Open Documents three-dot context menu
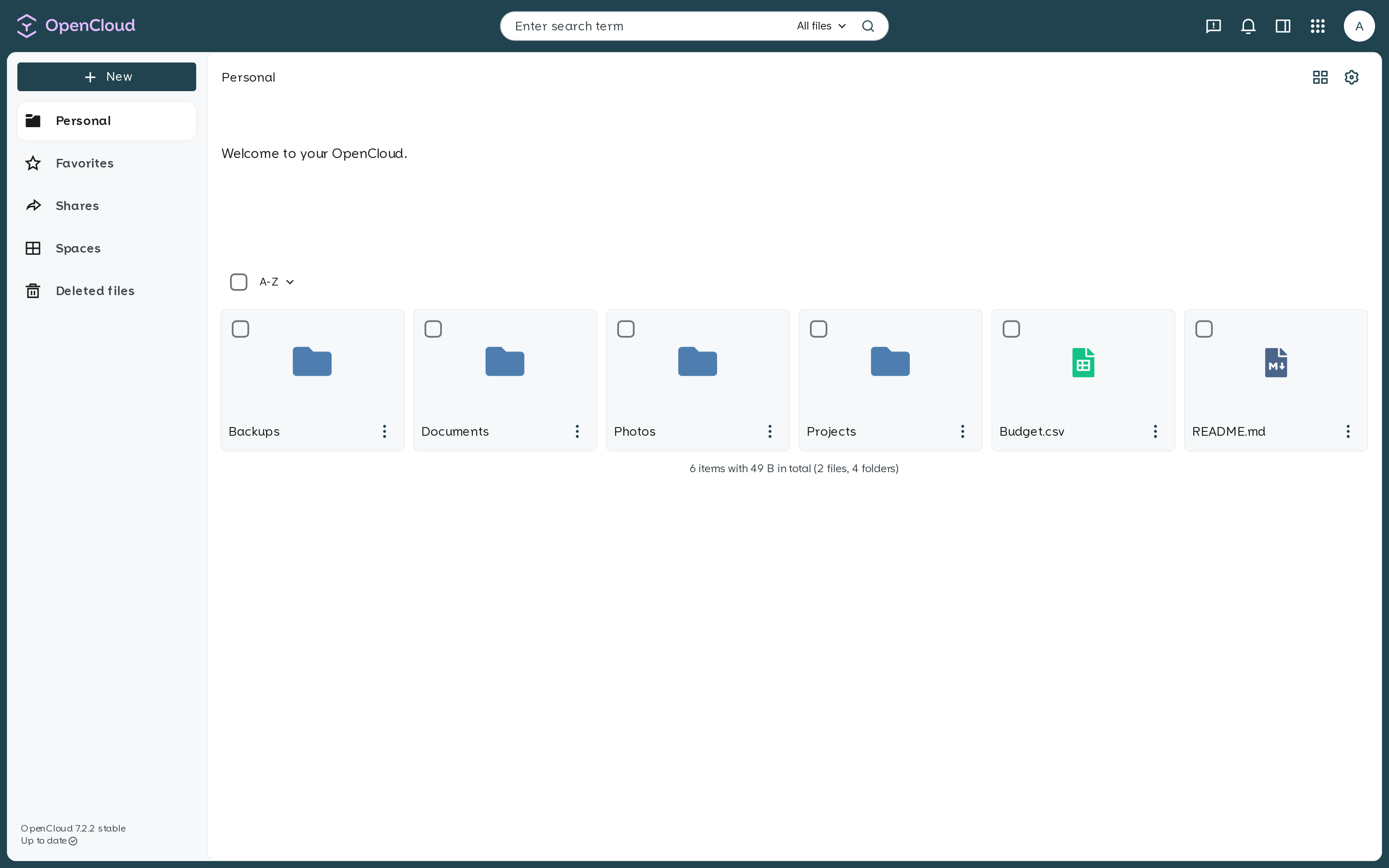Screen dimensions: 1389x868 pyautogui.click(x=577, y=431)
